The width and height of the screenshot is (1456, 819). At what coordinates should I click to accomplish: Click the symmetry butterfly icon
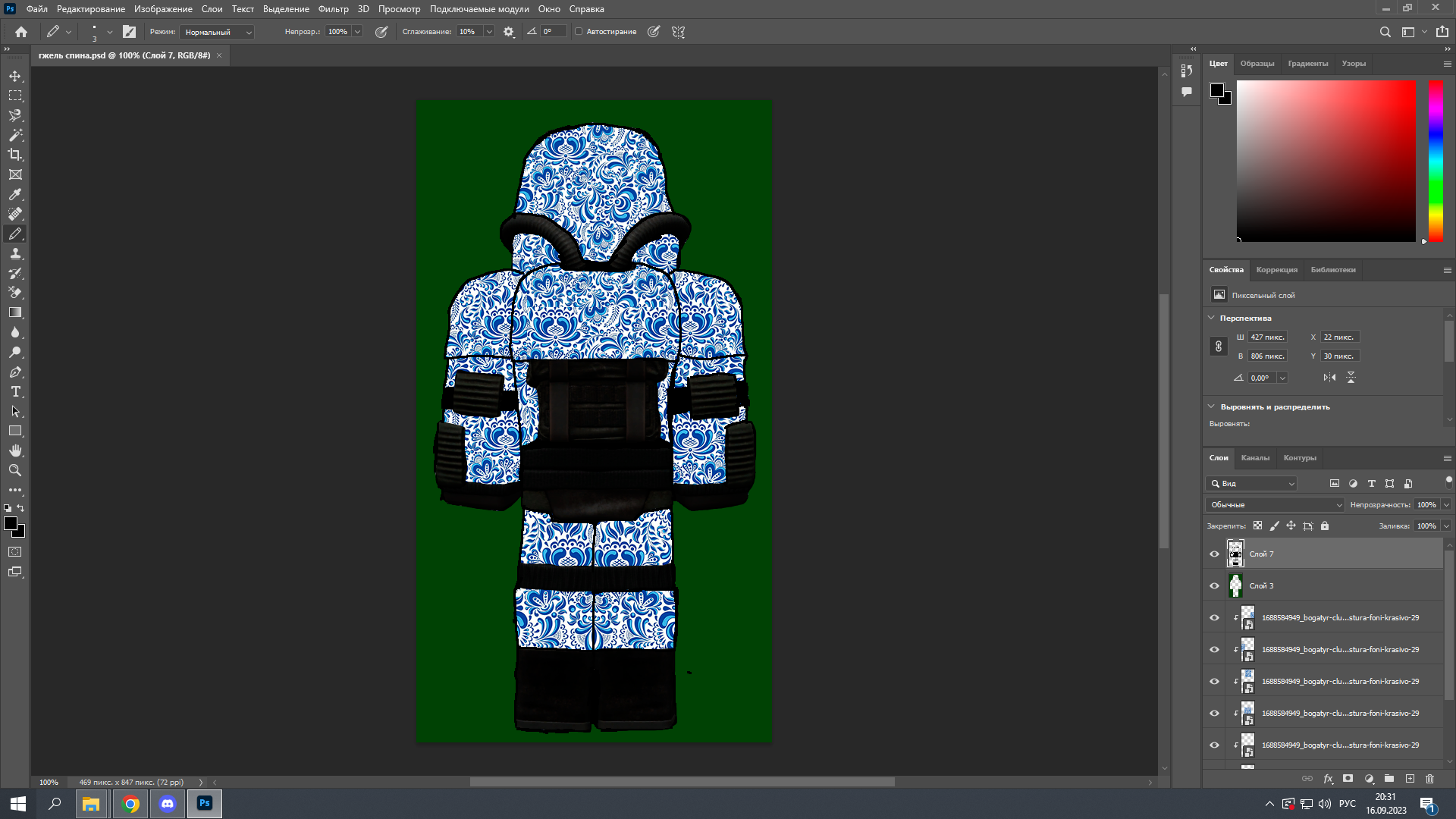coord(679,32)
